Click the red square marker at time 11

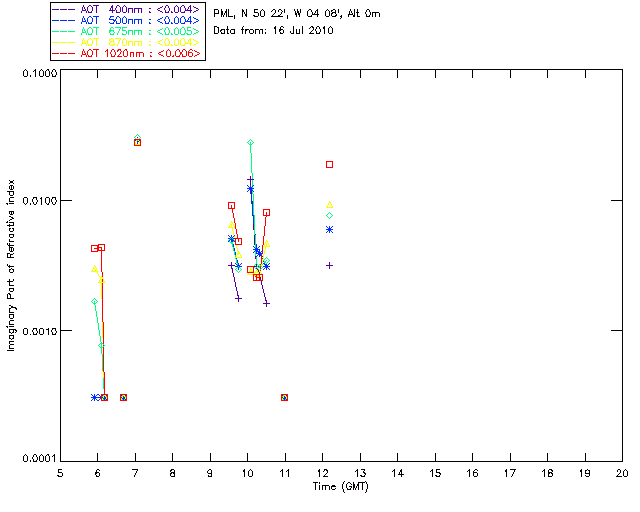pos(284,398)
